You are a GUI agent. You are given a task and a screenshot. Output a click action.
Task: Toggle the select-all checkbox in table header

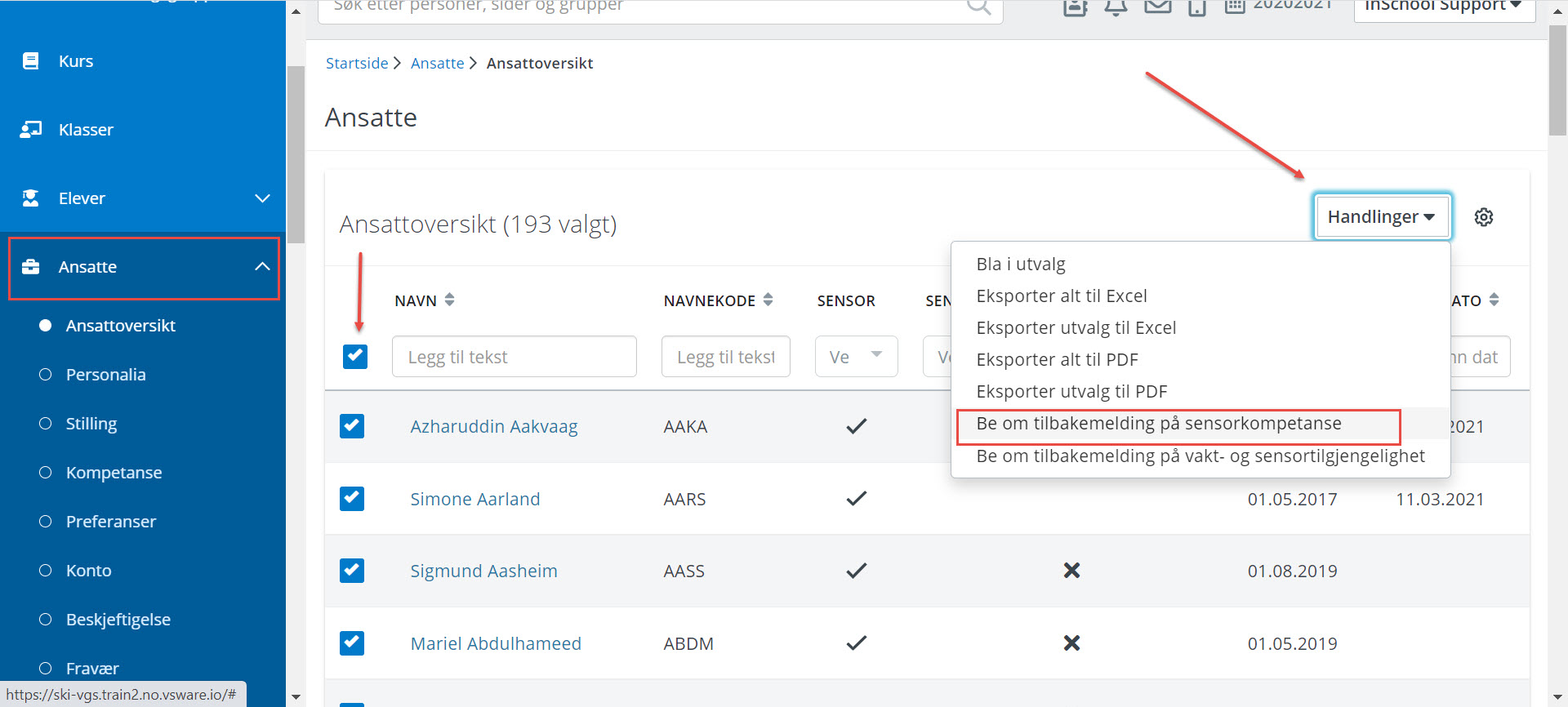coord(355,356)
